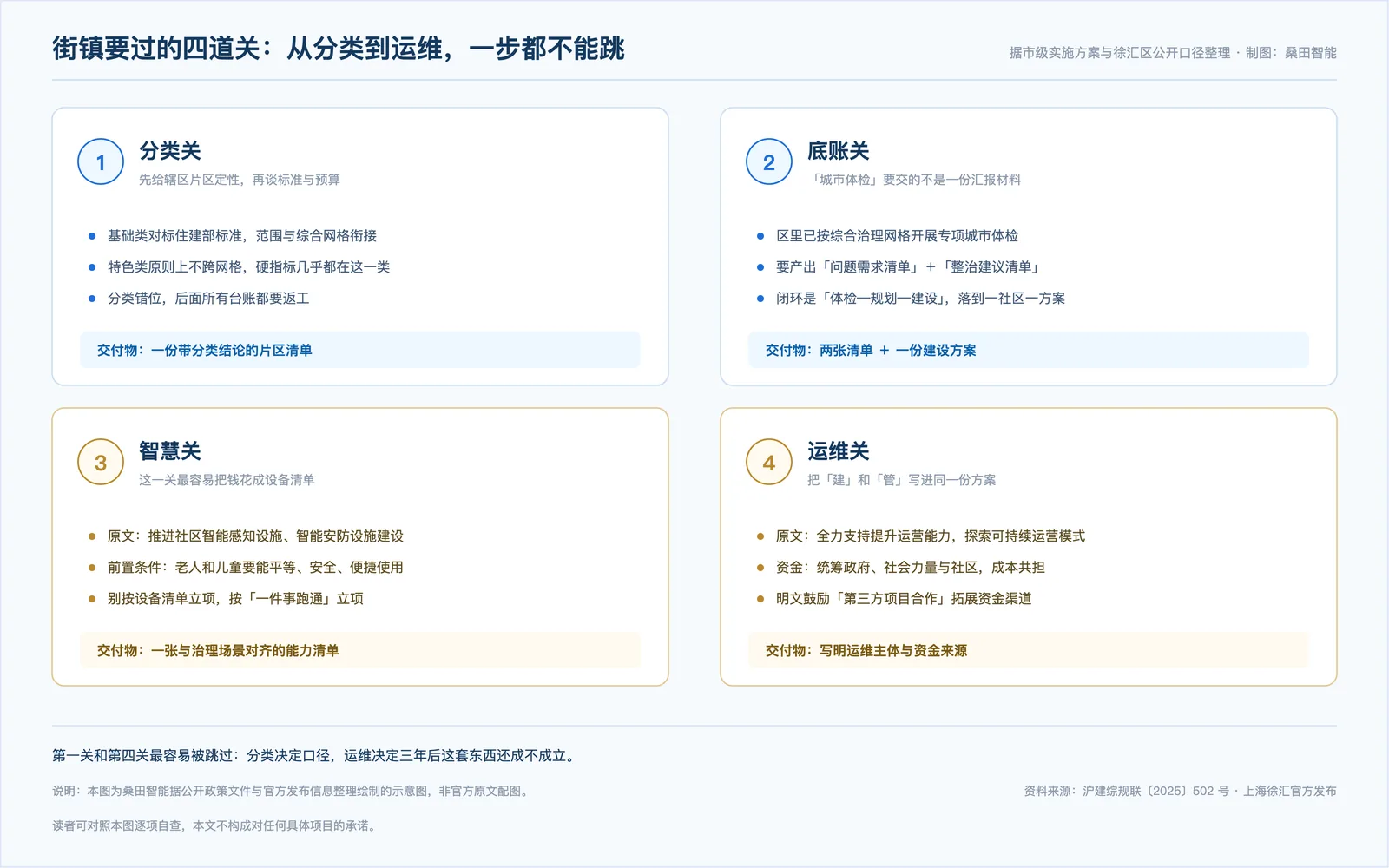Click the gold number 4 circle badge
This screenshot has width=1389, height=868.
[x=769, y=462]
